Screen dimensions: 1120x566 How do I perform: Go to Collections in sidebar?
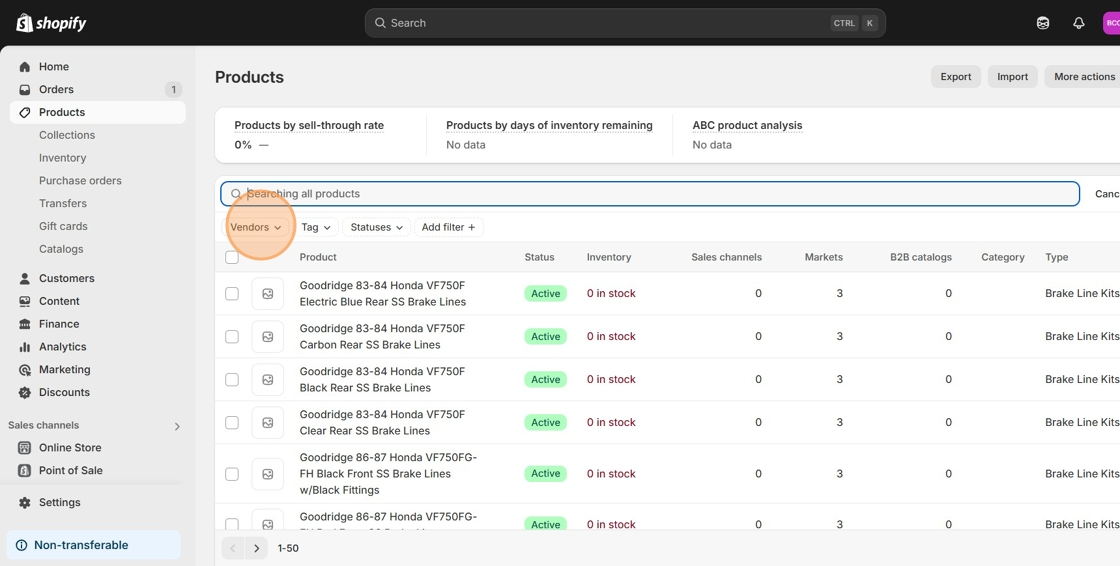click(x=67, y=135)
